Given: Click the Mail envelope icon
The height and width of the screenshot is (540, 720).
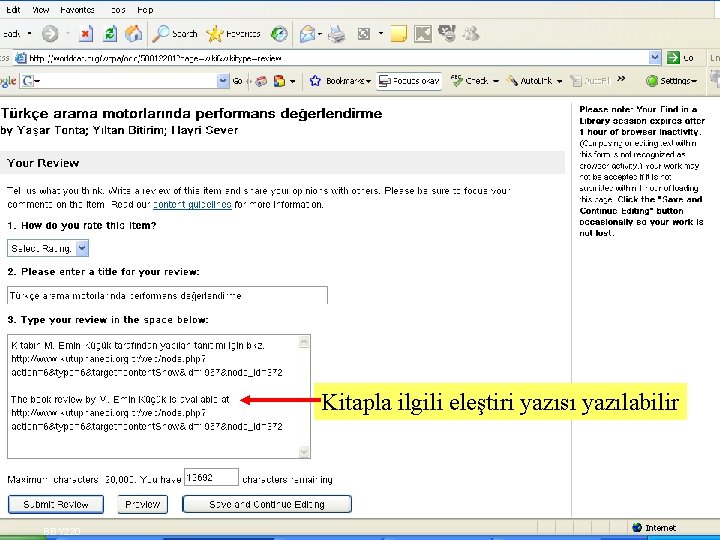Looking at the screenshot, I should pyautogui.click(x=307, y=34).
